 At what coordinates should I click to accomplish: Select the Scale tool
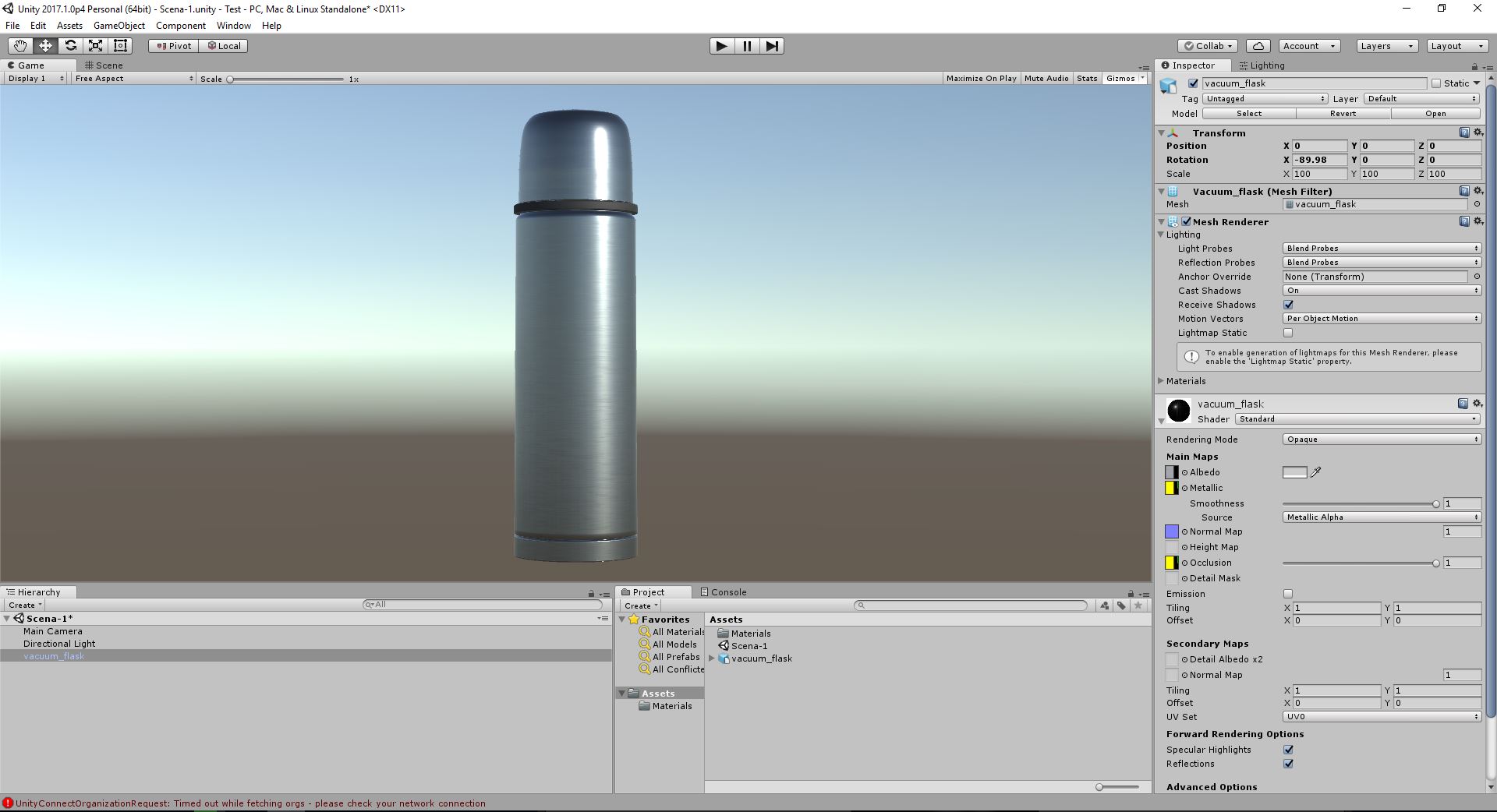tap(95, 45)
